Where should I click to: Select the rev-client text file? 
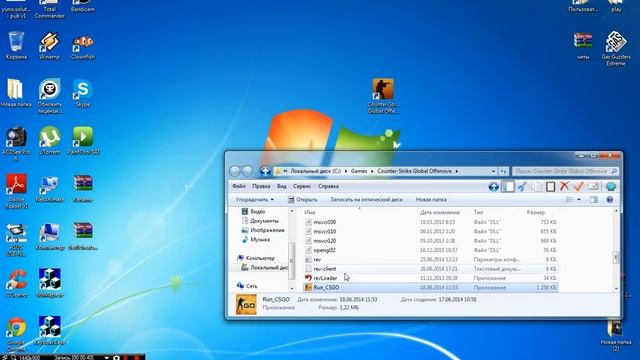pyautogui.click(x=430, y=269)
